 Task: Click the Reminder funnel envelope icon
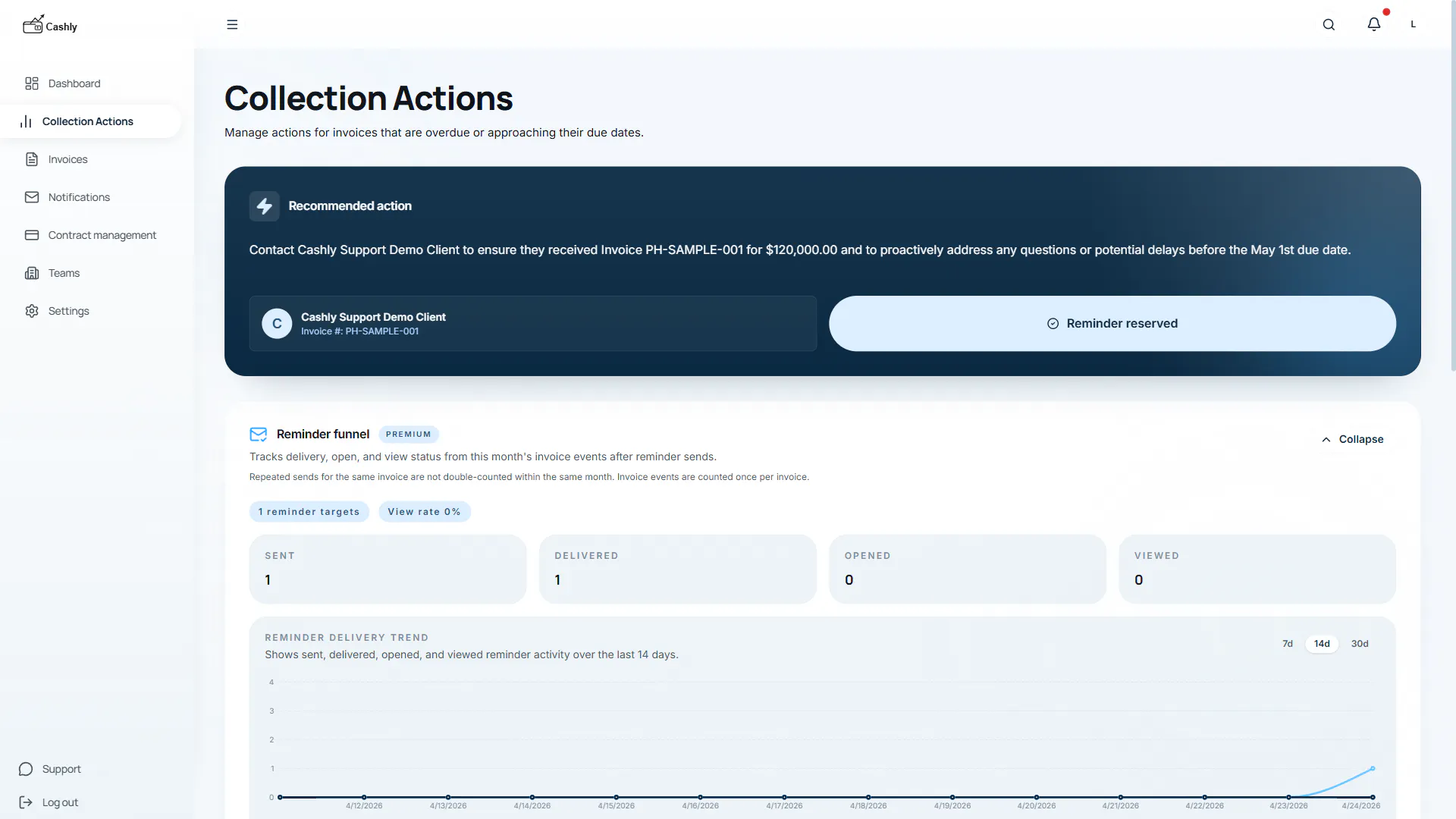[x=259, y=435]
